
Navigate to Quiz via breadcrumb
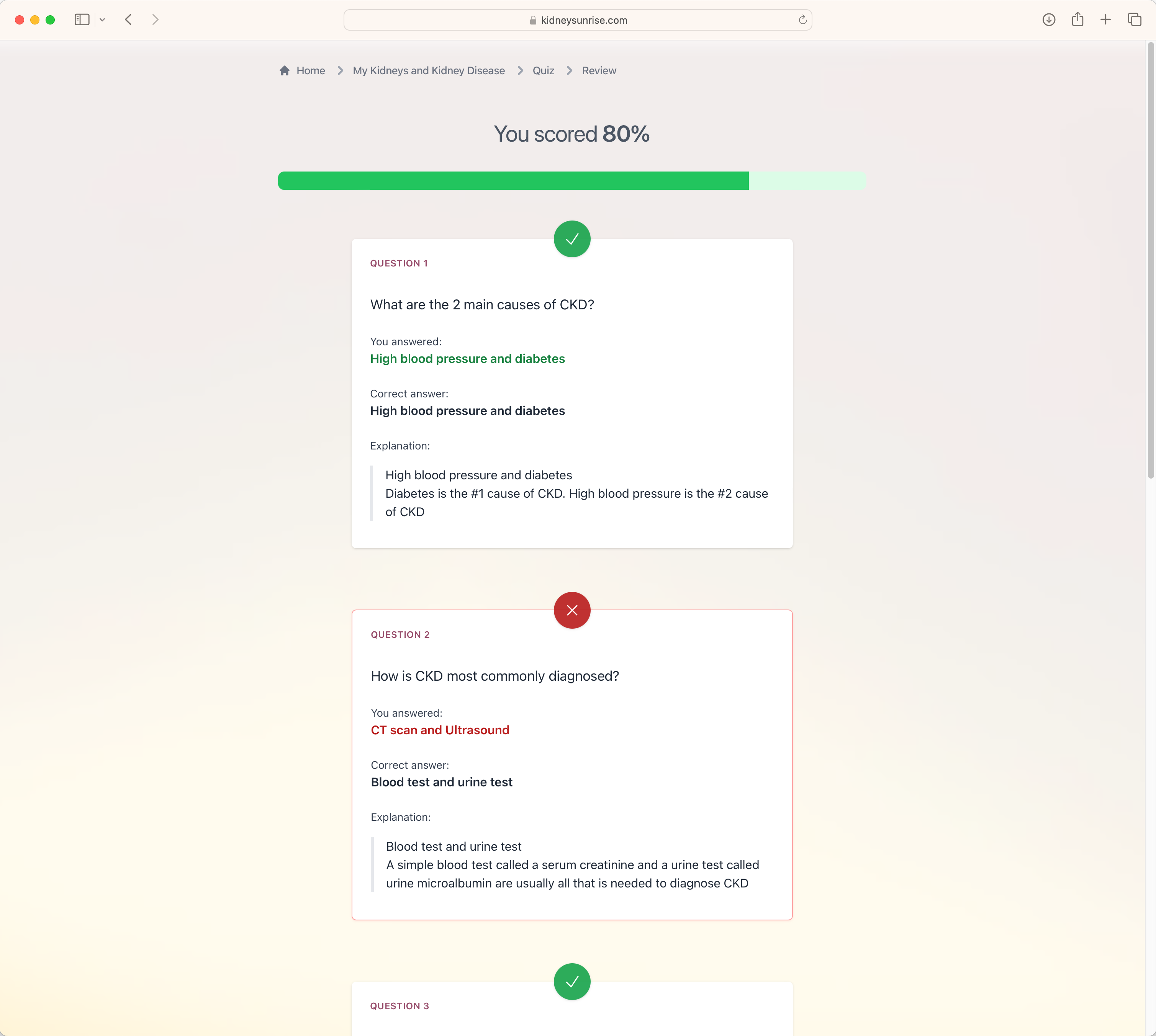click(543, 70)
